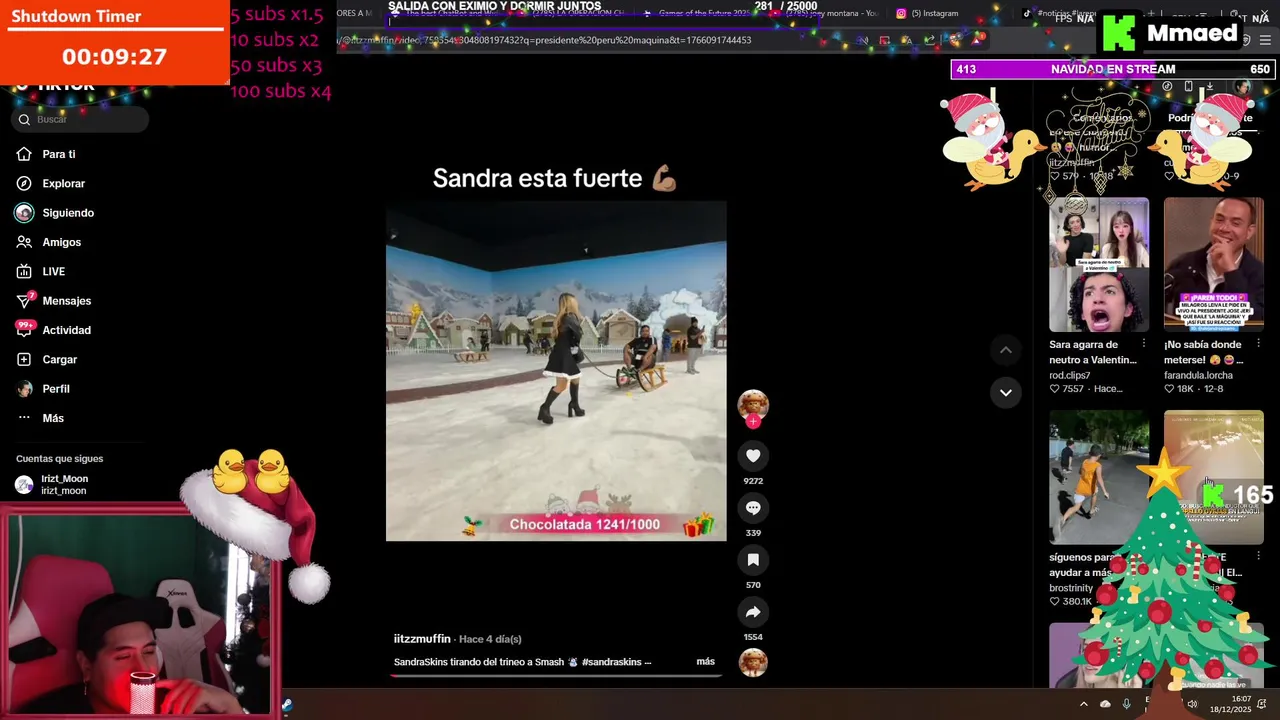Click the 'Sara agarra de neutro a Valentin' title
The height and width of the screenshot is (720, 1280).
1093,352
